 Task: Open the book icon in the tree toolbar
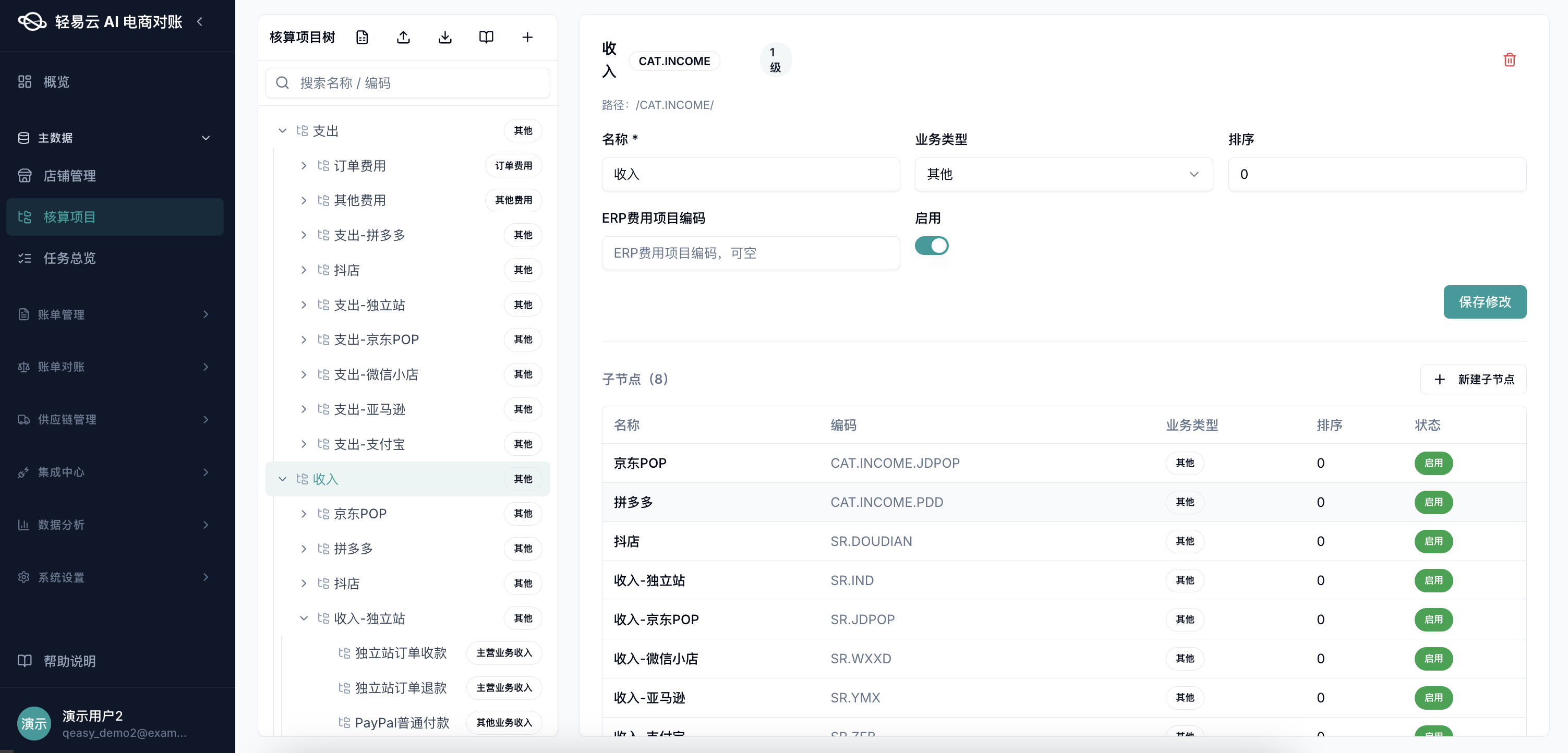click(486, 37)
